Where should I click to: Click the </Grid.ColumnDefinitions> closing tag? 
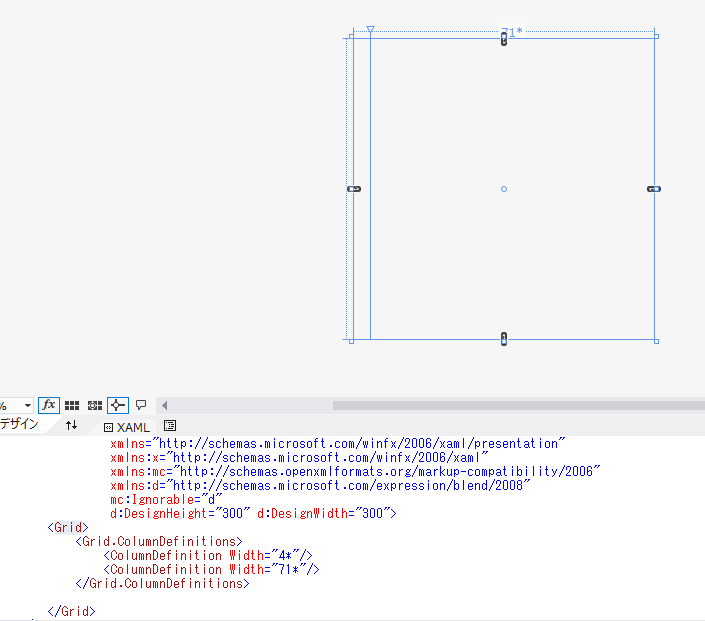162,583
